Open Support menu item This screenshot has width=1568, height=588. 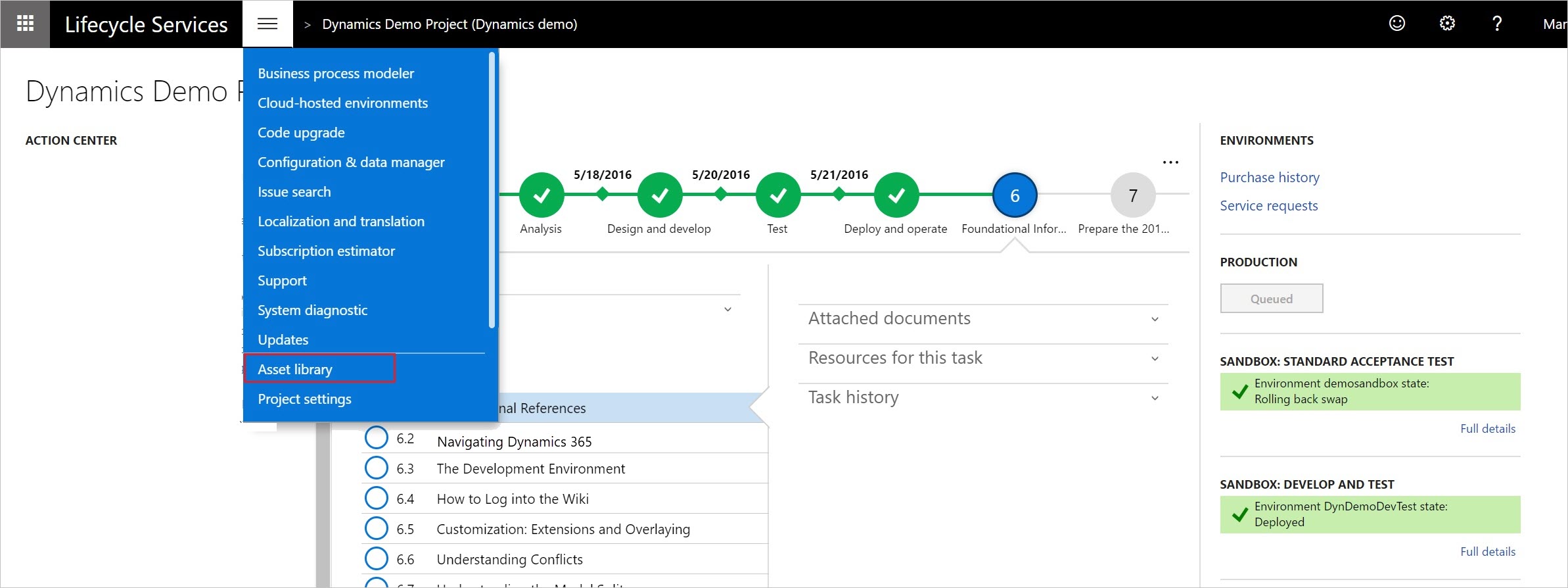click(x=282, y=281)
